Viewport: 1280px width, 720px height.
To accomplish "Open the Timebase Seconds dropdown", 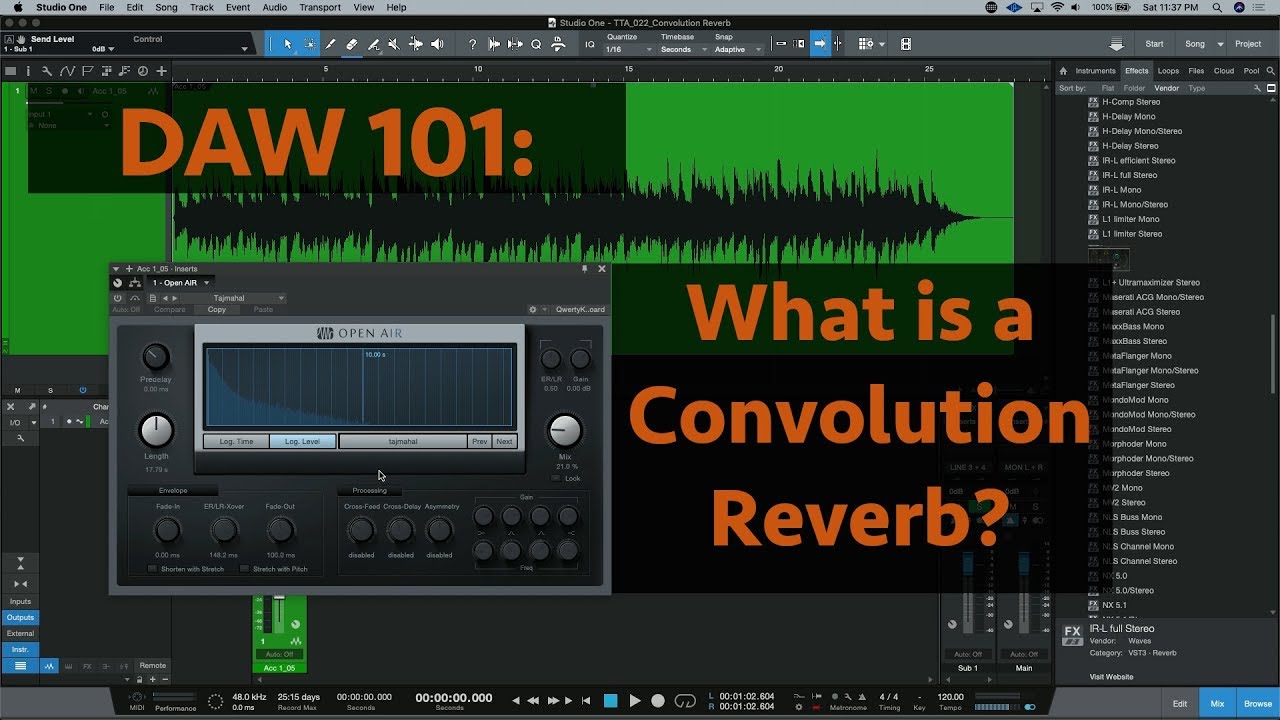I will (682, 49).
